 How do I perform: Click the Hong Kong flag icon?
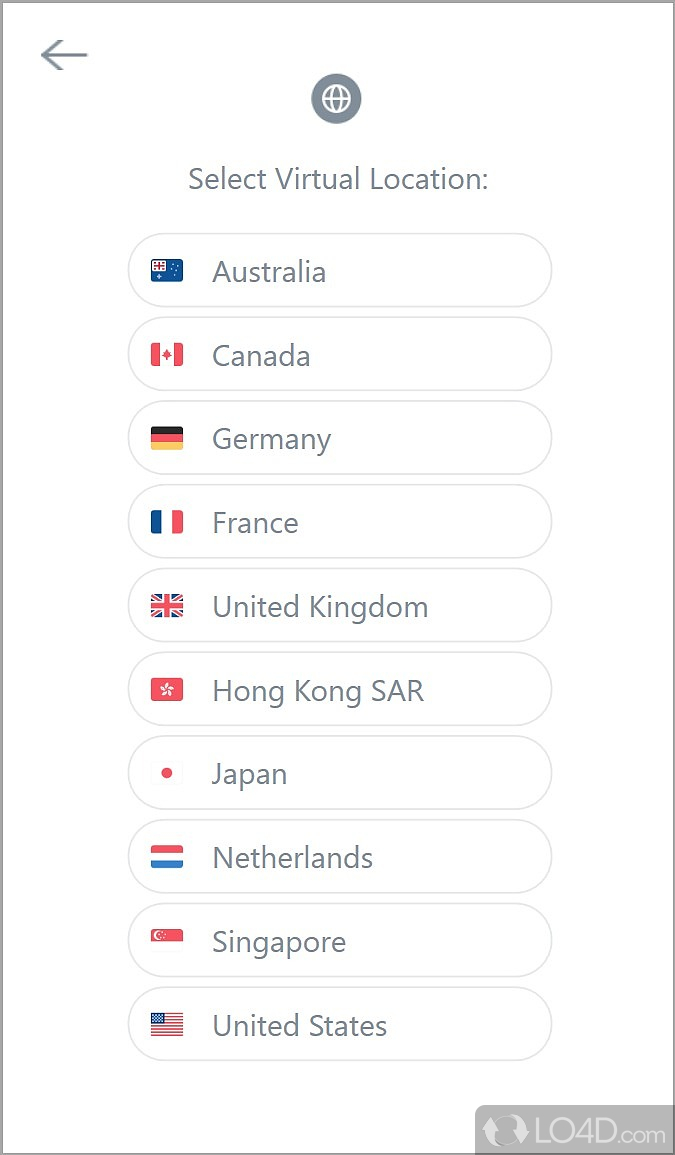coord(167,690)
